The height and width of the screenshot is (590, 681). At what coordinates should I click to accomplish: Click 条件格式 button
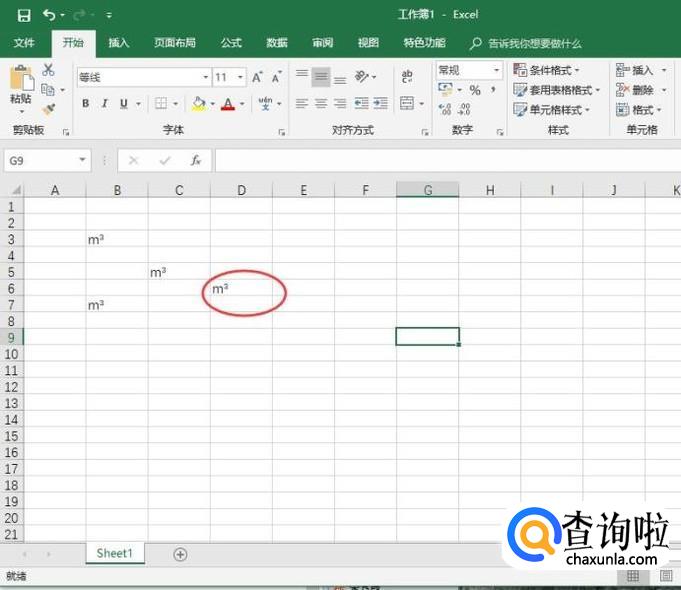546,70
